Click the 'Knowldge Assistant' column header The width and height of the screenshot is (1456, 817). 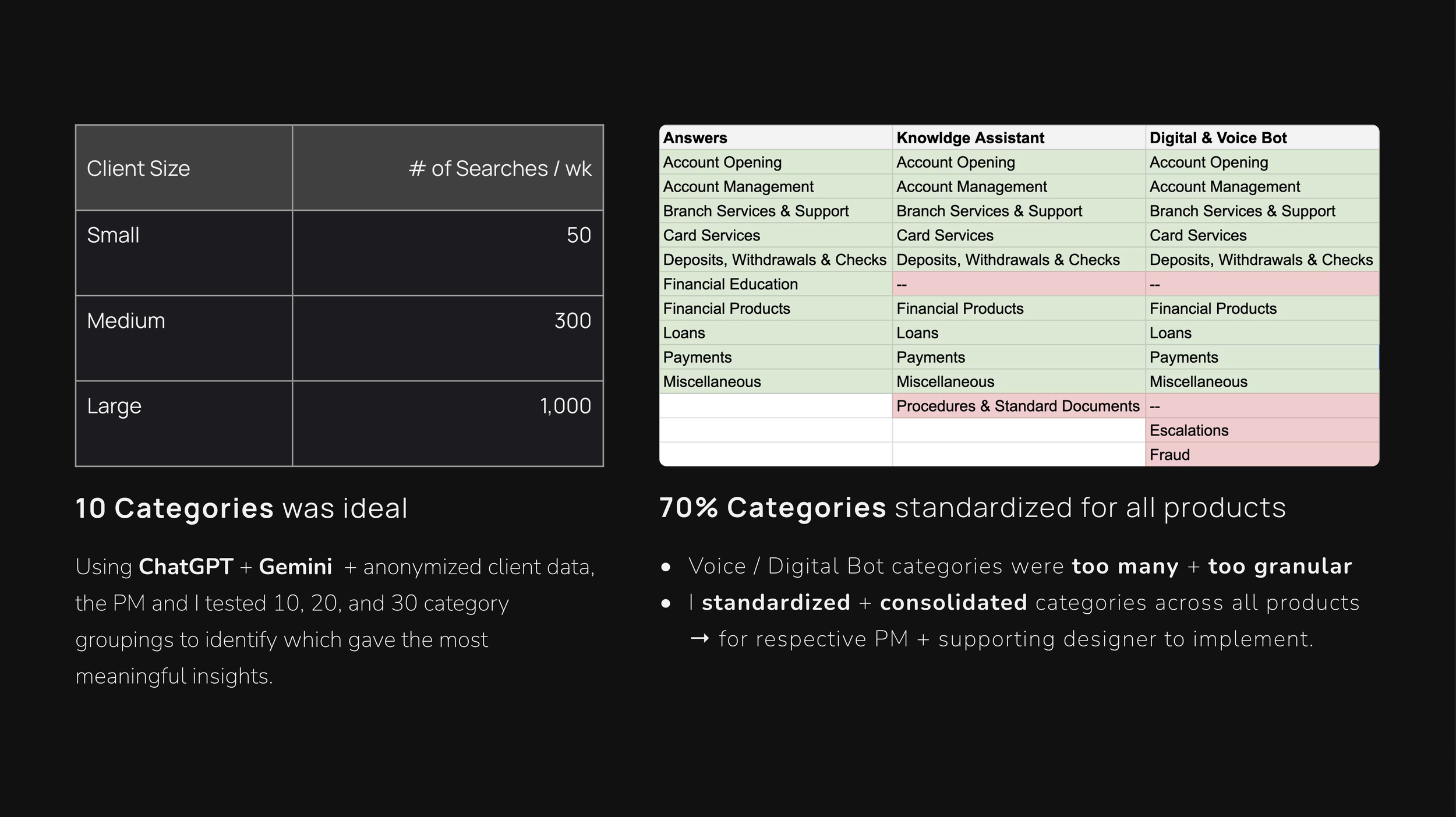(x=1019, y=137)
